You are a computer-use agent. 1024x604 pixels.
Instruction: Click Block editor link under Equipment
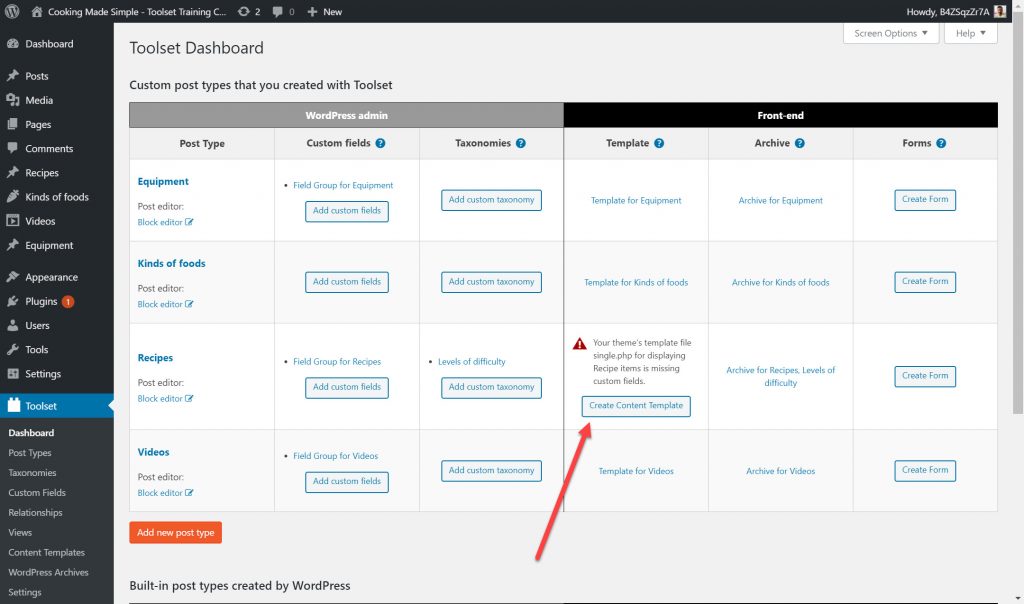165,222
